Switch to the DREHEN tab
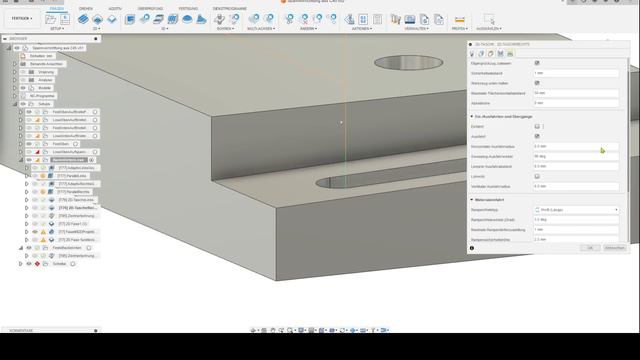Screen dimensions: 640x360 click(x=85, y=9)
